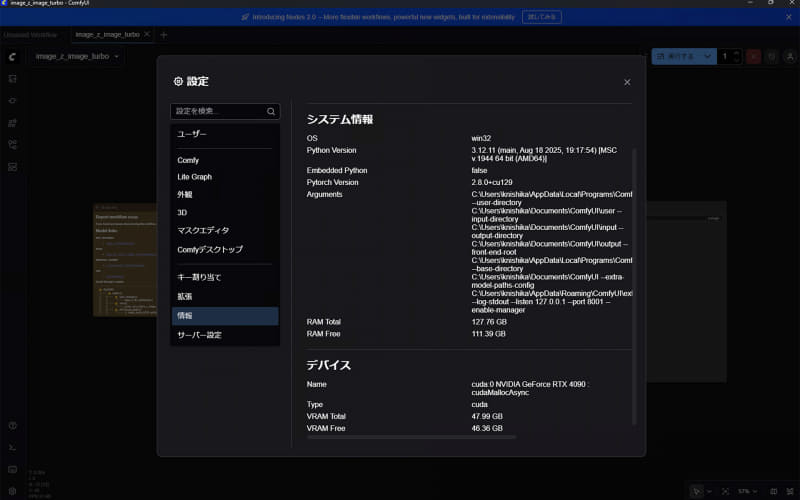This screenshot has width=800, height=500.
Task: Click the search magnifier icon in settings
Action: click(271, 111)
